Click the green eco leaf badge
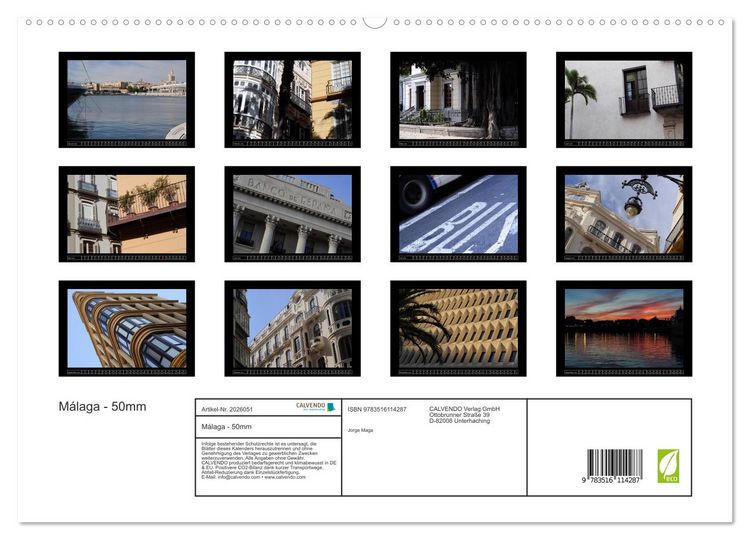Screen dimensions: 750x540 tap(668, 466)
